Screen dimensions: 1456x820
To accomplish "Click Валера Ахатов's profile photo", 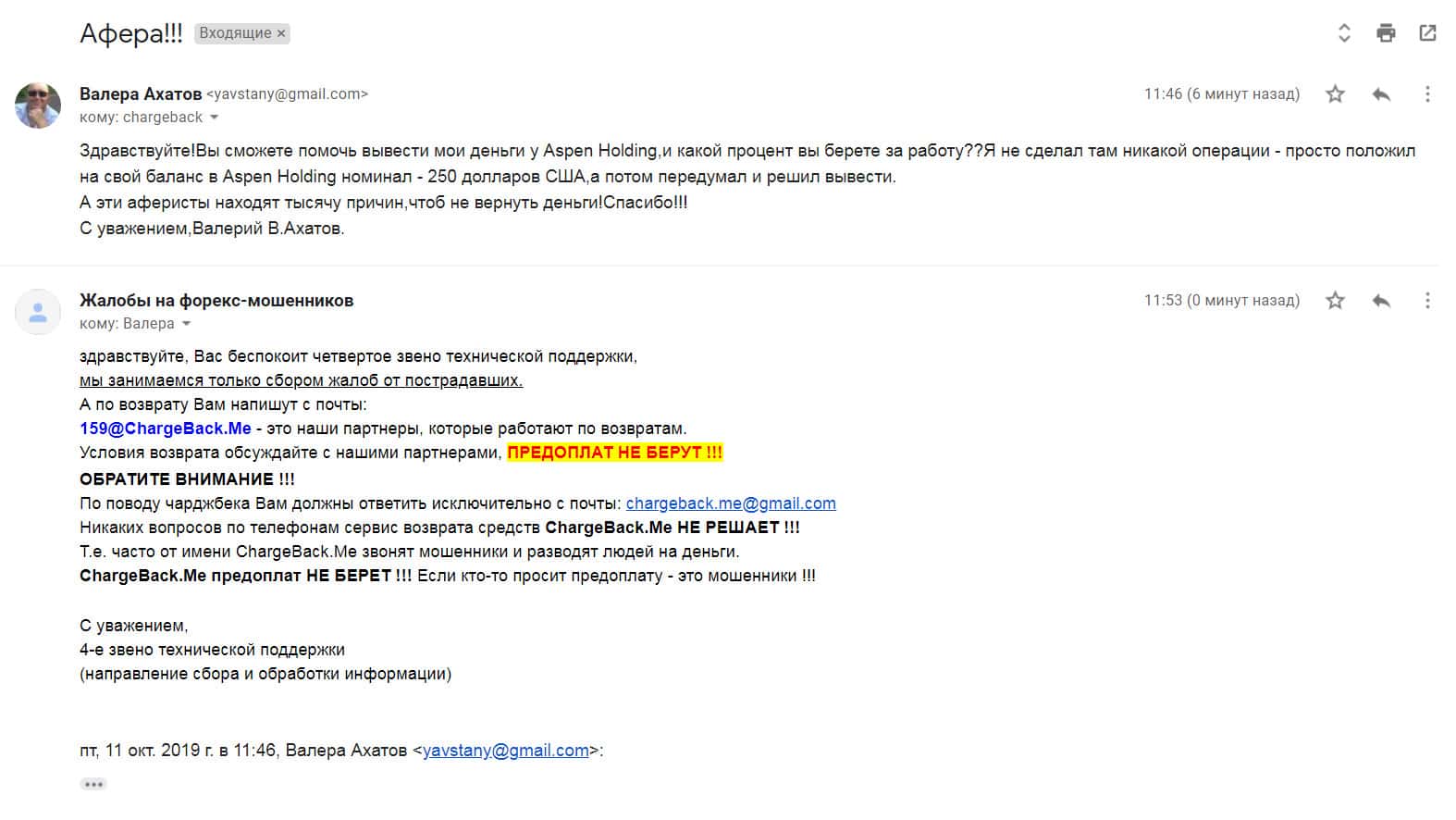I will pyautogui.click(x=38, y=105).
